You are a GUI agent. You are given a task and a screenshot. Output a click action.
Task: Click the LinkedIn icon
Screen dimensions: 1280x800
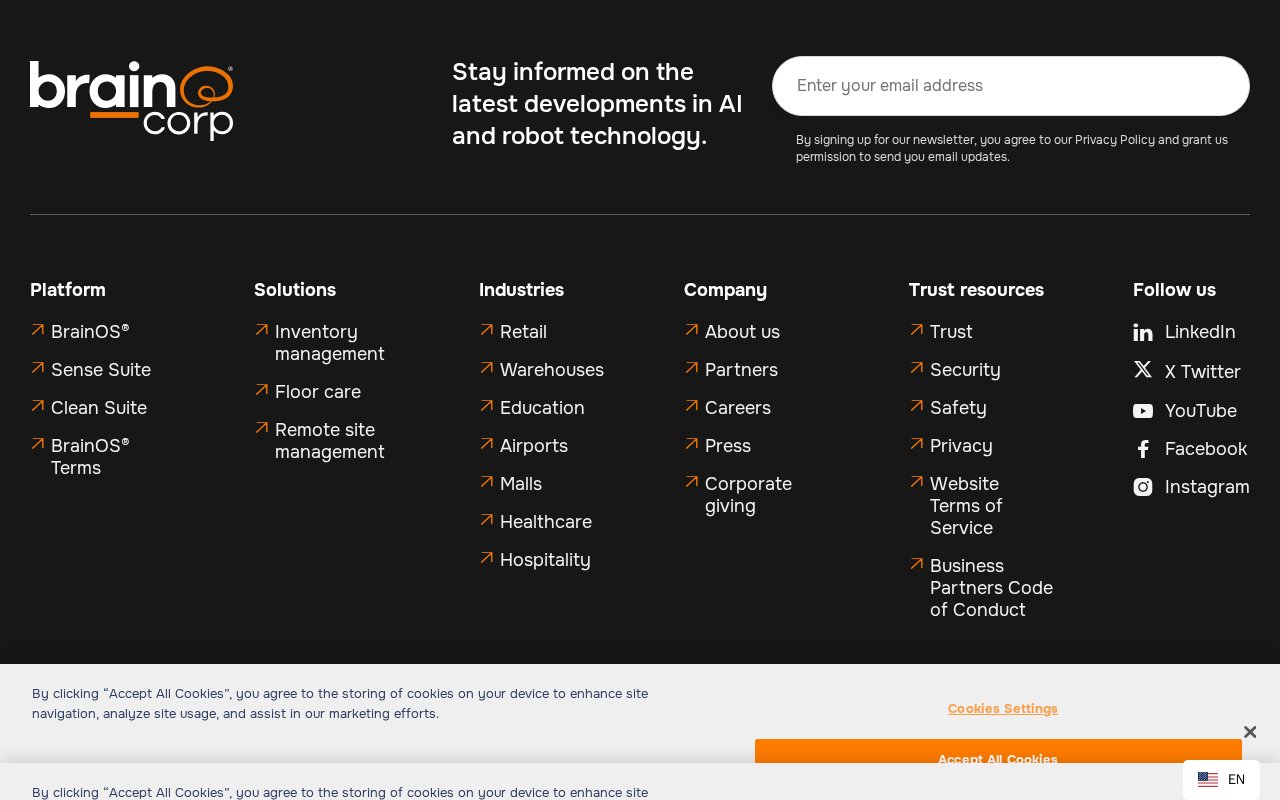pyautogui.click(x=1143, y=332)
